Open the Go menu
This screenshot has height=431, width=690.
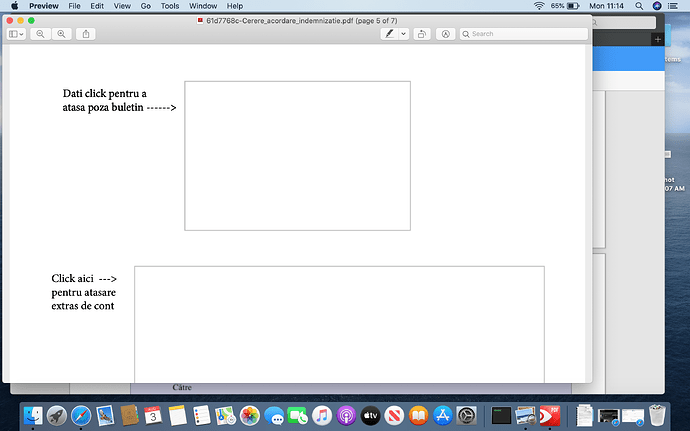[x=146, y=6]
